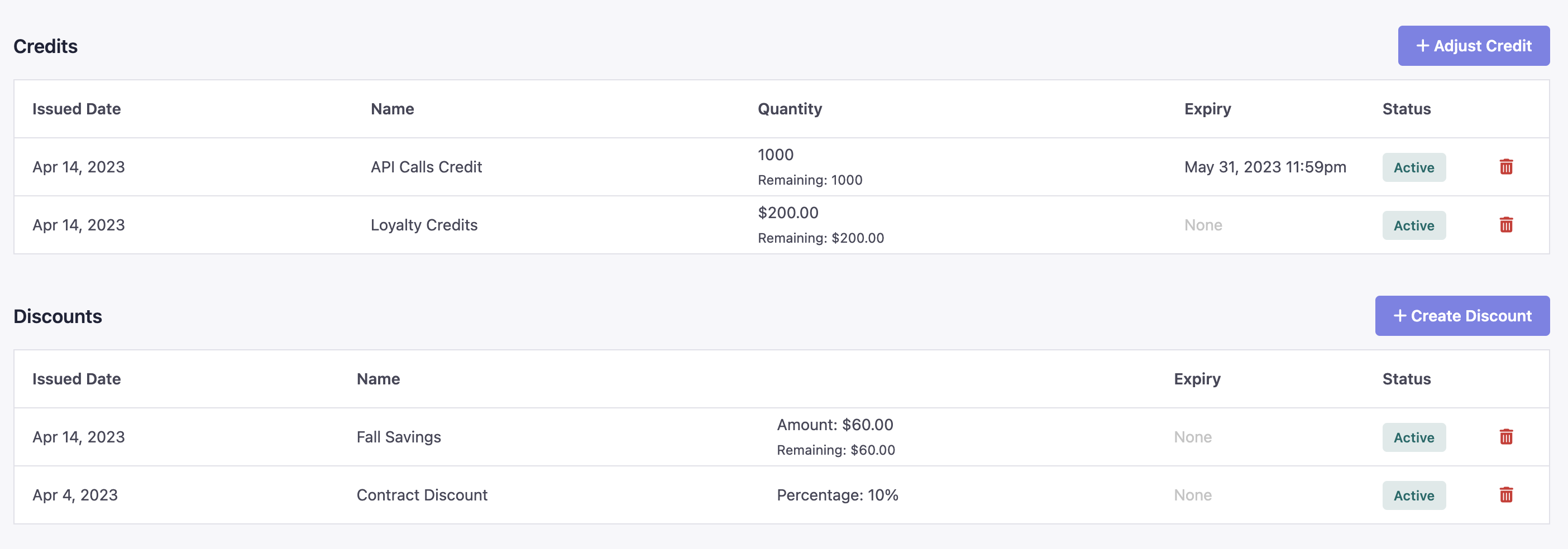Click the Contract Discount name
This screenshot has height=549, width=1568.
[422, 495]
